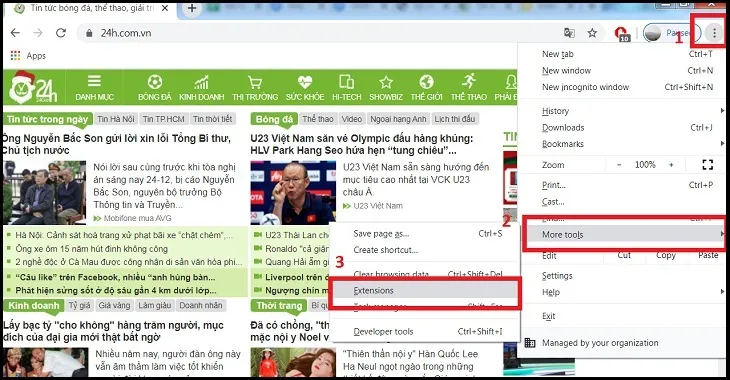Open the HI-TECH devices section
The image size is (730, 380).
click(x=346, y=88)
